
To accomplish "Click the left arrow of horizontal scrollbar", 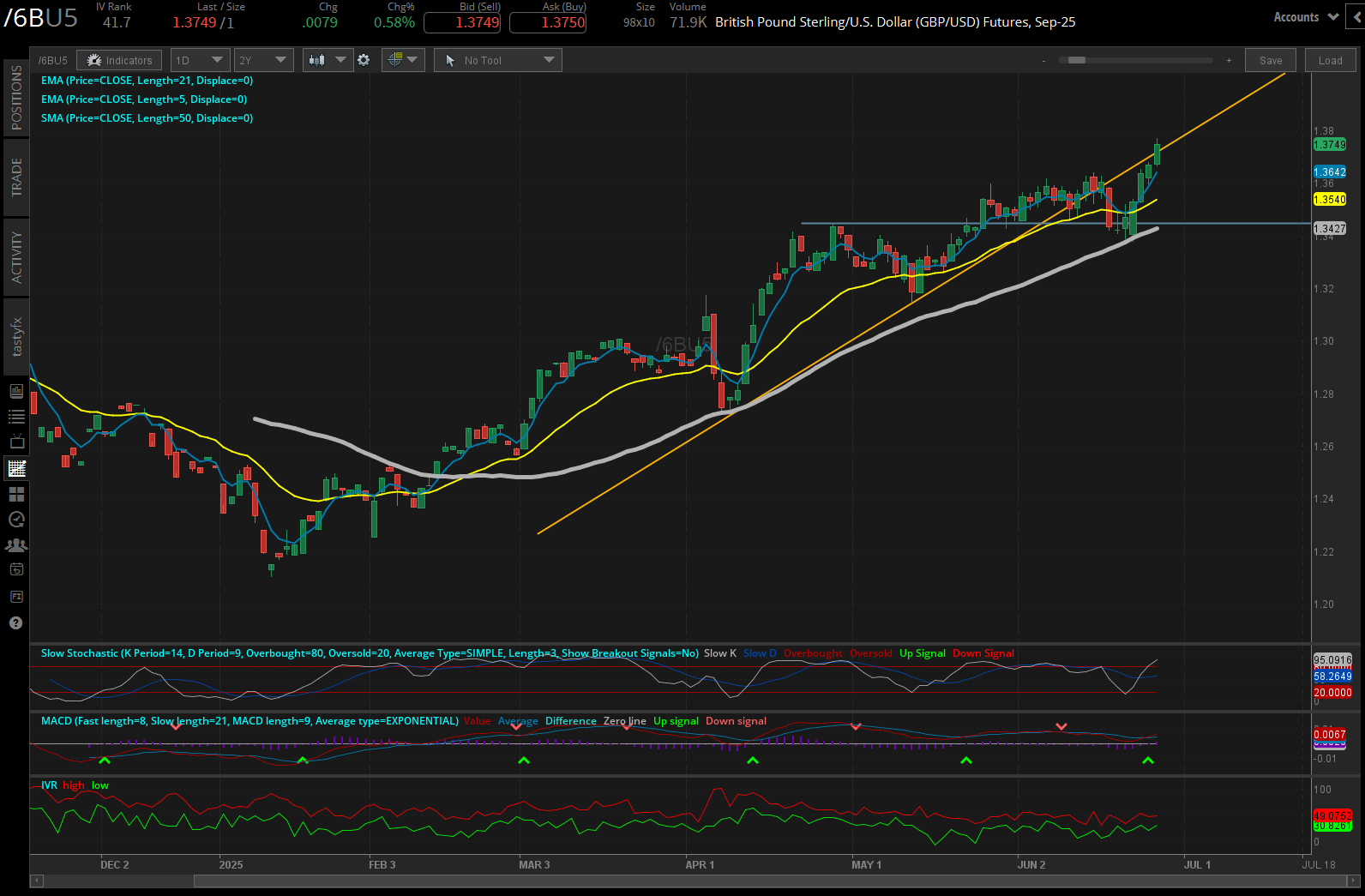I will pos(36,881).
